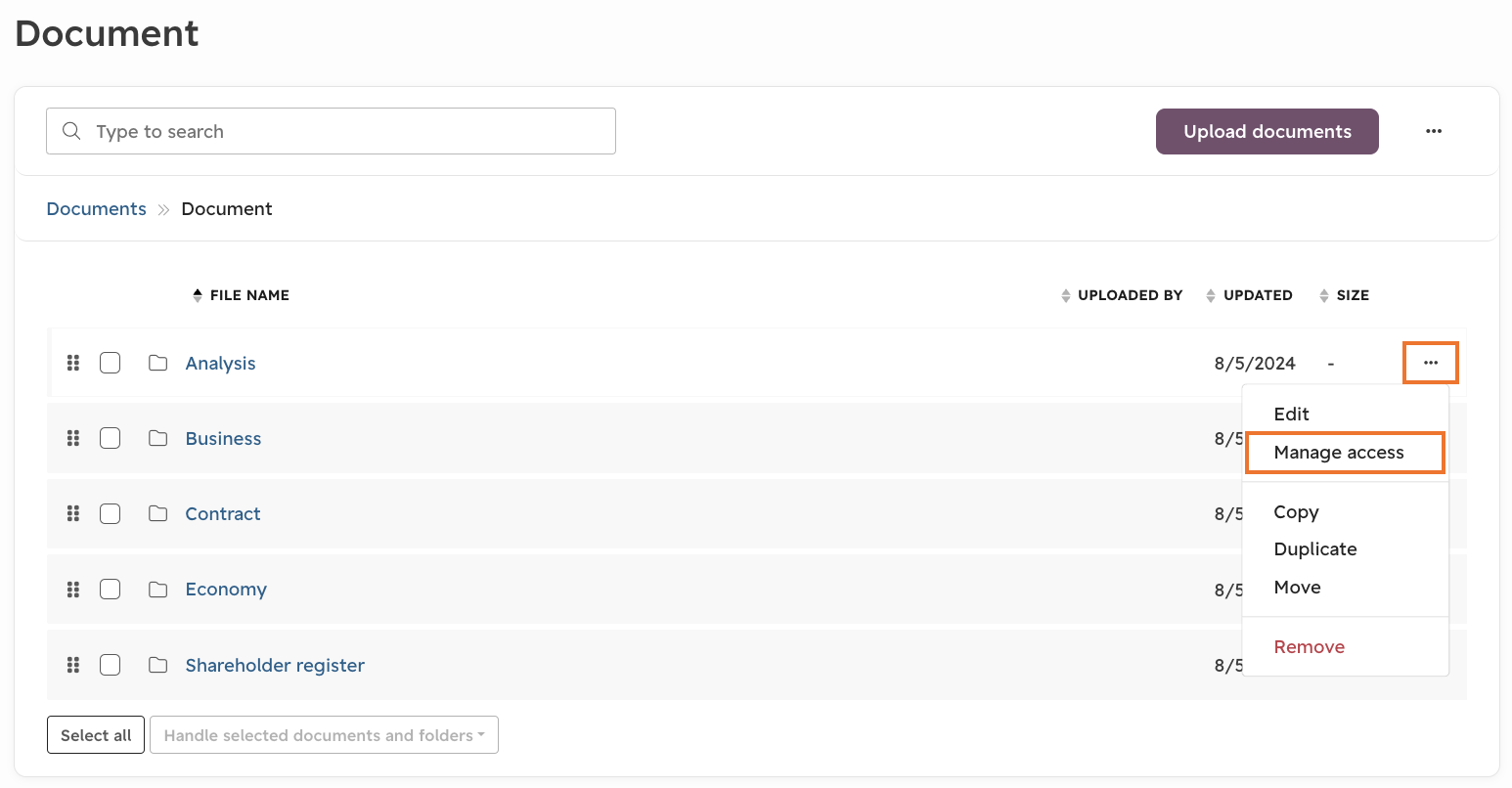Go to Documents breadcrumb link
The image size is (1512, 788).
point(96,209)
